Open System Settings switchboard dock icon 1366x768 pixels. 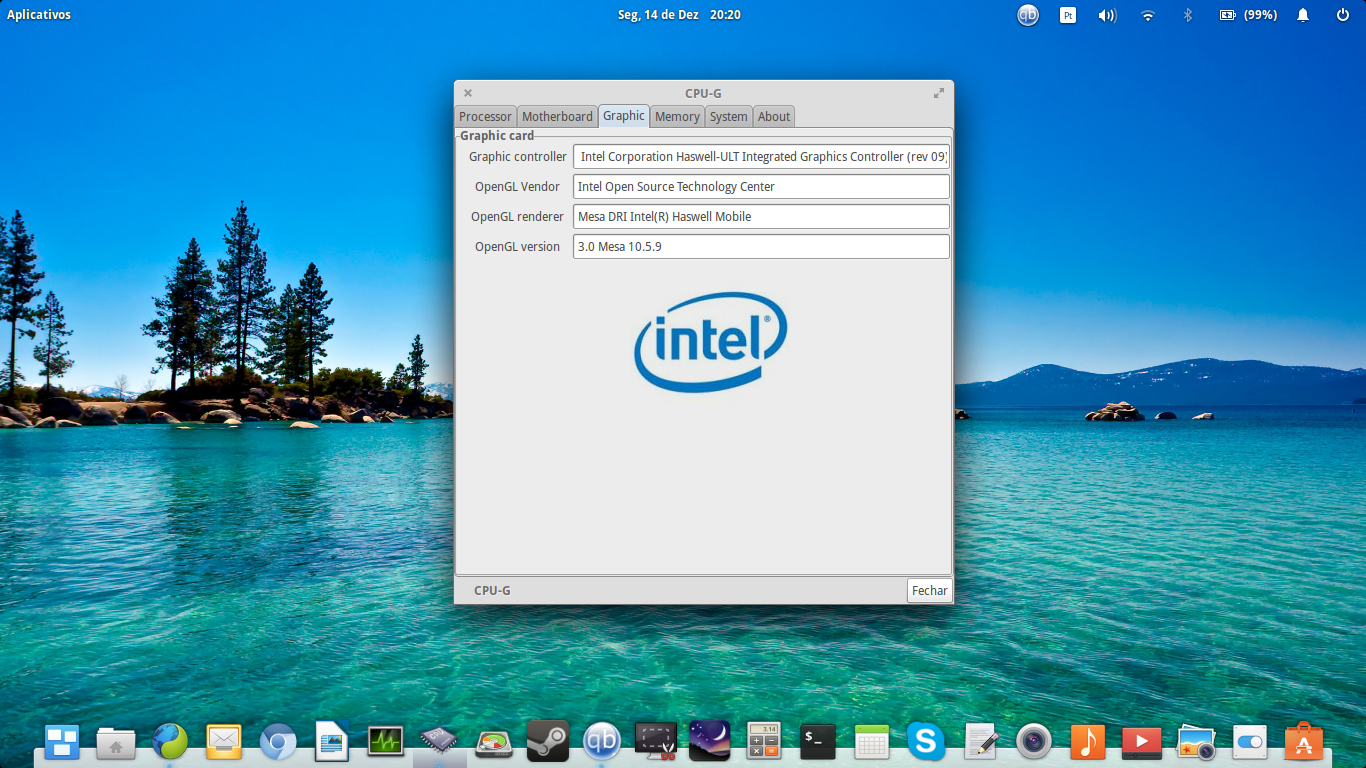[x=1250, y=741]
